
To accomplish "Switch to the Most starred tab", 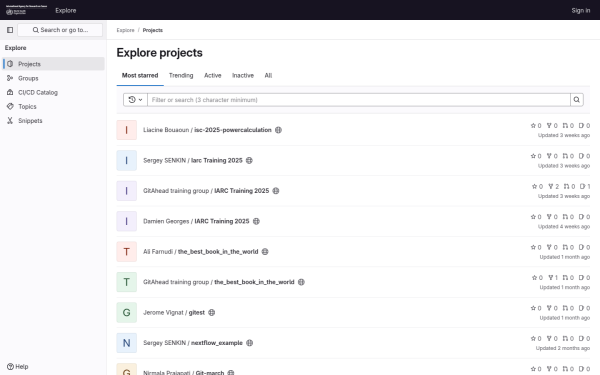I will pos(140,75).
